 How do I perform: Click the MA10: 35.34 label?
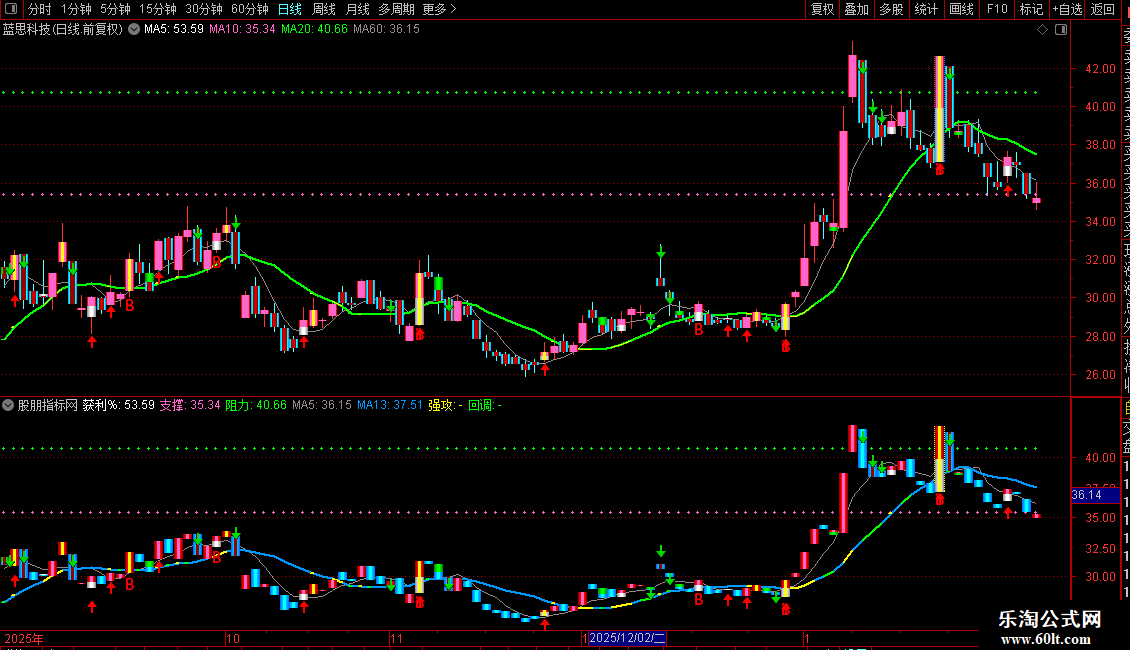pos(242,30)
